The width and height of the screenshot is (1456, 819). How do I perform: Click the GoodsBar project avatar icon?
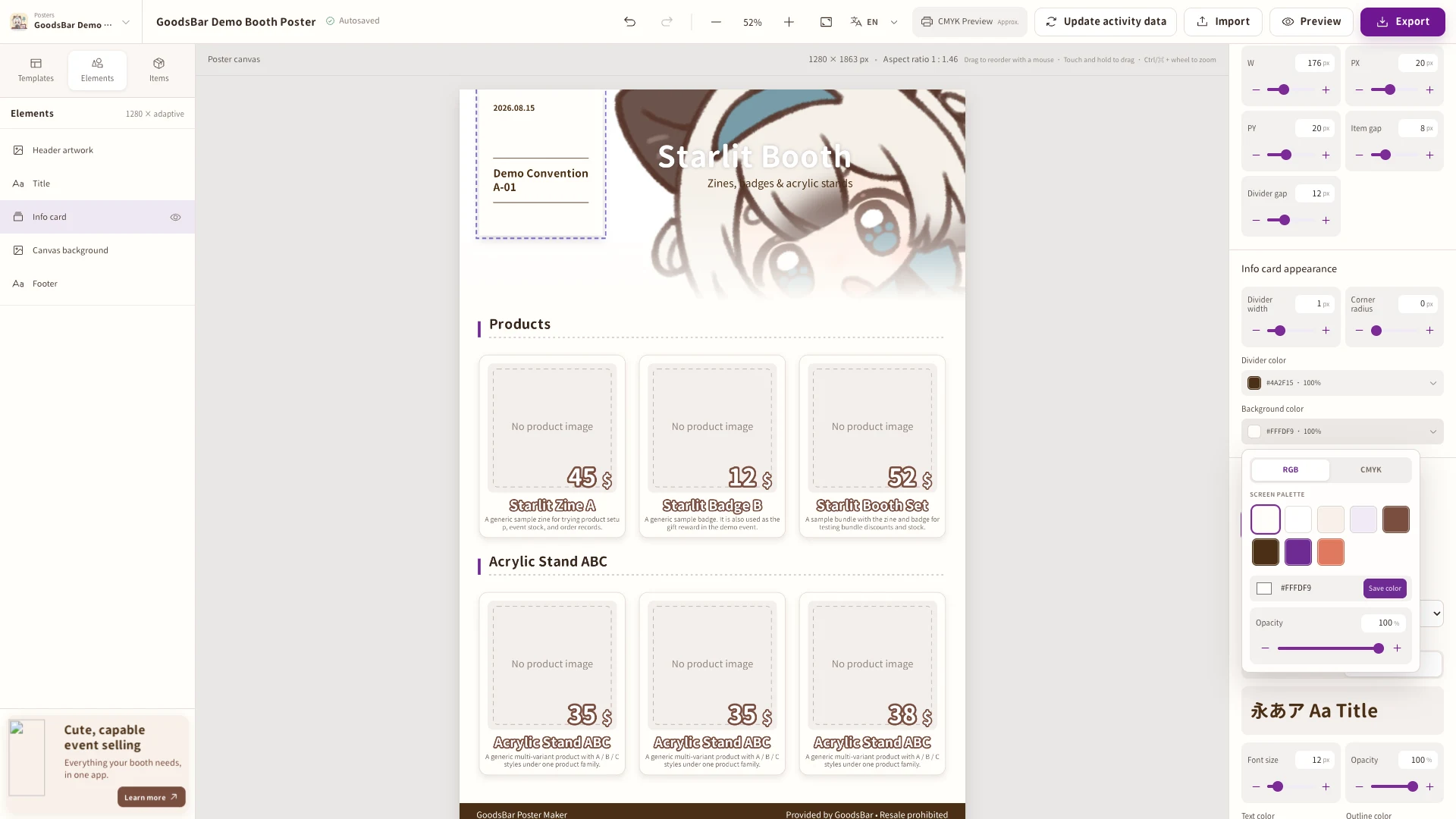tap(19, 21)
